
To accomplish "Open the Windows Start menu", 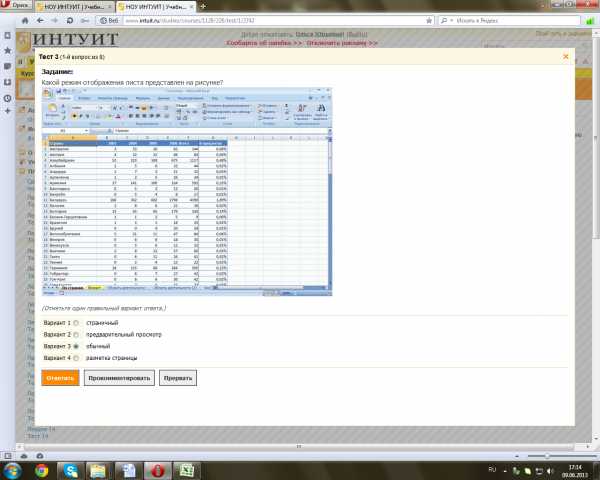I will [11, 471].
